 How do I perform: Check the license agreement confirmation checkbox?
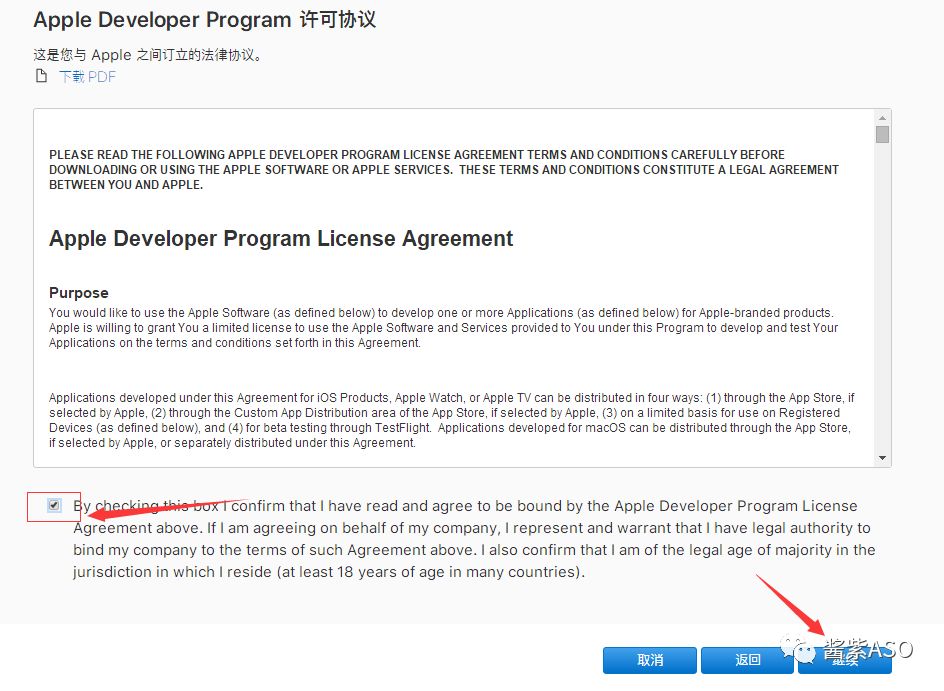(54, 505)
